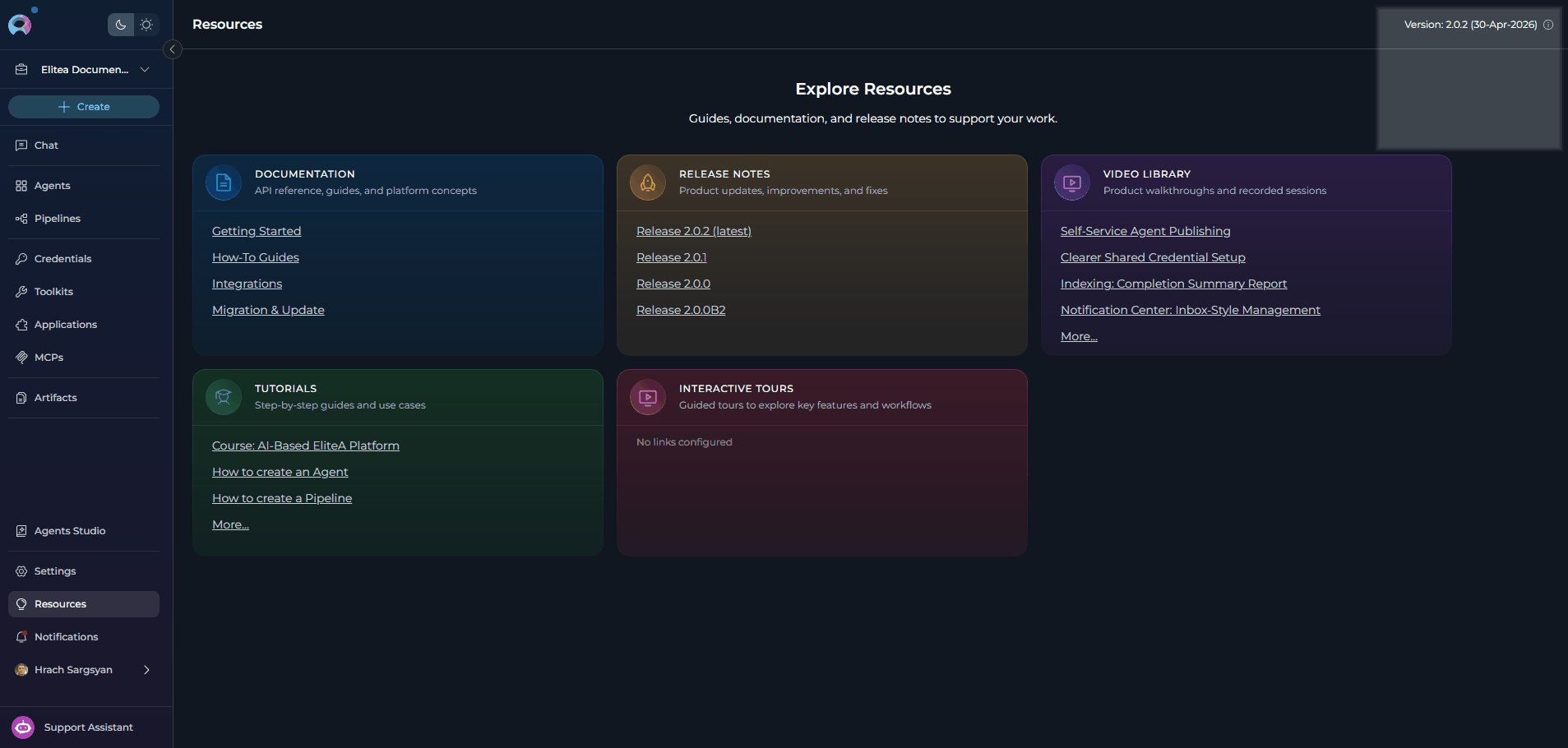
Task: Open Settings in sidebar
Action: [x=55, y=571]
